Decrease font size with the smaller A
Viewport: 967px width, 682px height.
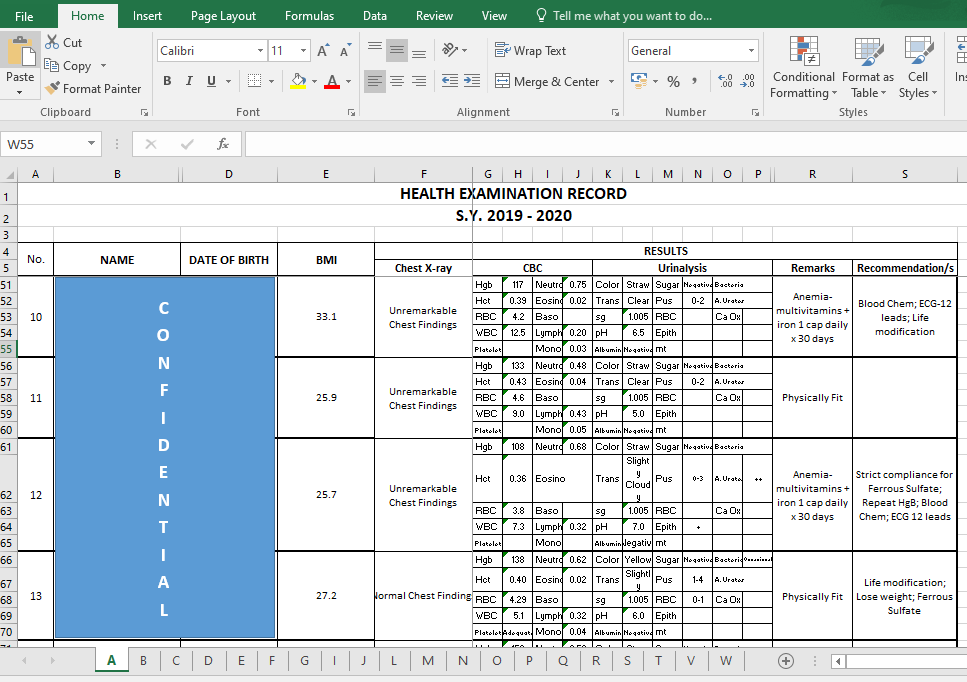[345, 51]
